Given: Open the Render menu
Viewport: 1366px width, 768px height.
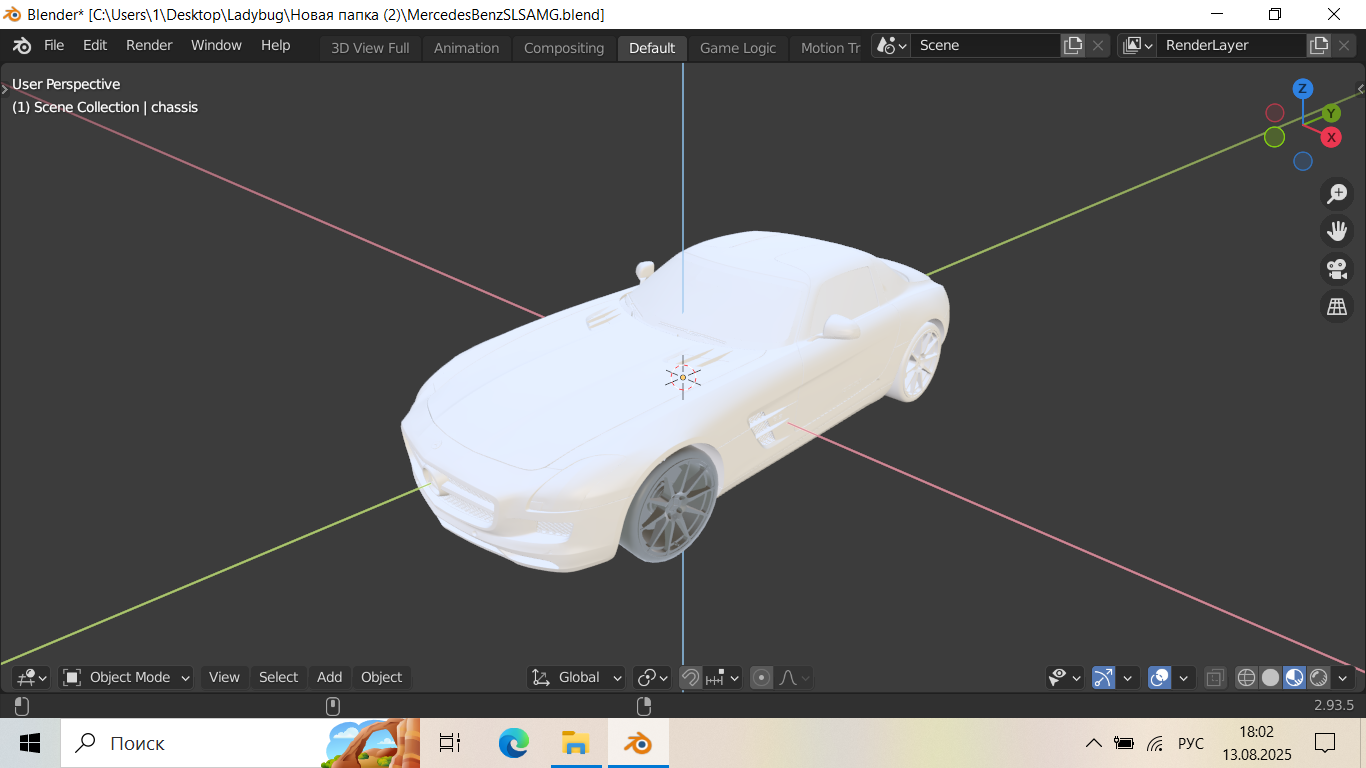Looking at the screenshot, I should pyautogui.click(x=149, y=46).
